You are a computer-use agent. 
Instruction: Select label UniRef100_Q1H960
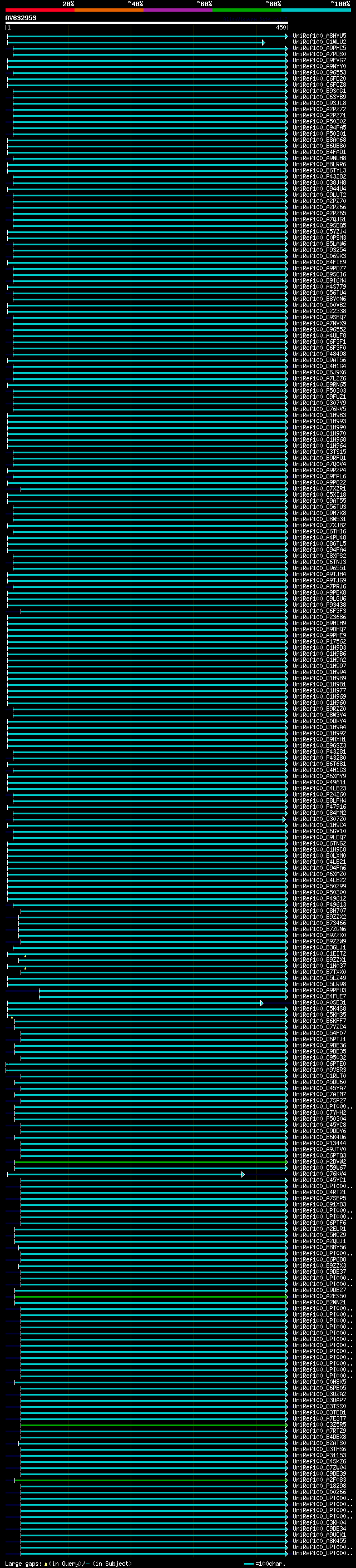coord(319,703)
